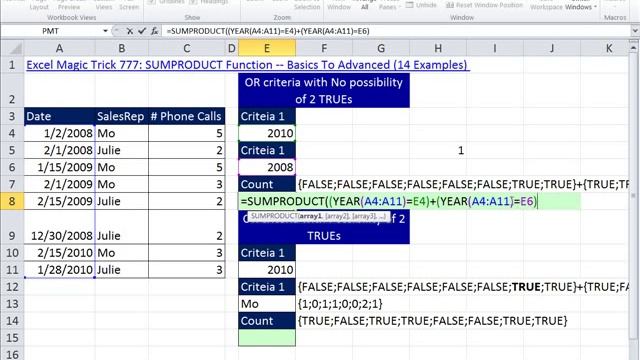The height and width of the screenshot is (360, 640).
Task: Click the Unhide window button in the ribbon
Action: pyautogui.click(x=422, y=5)
